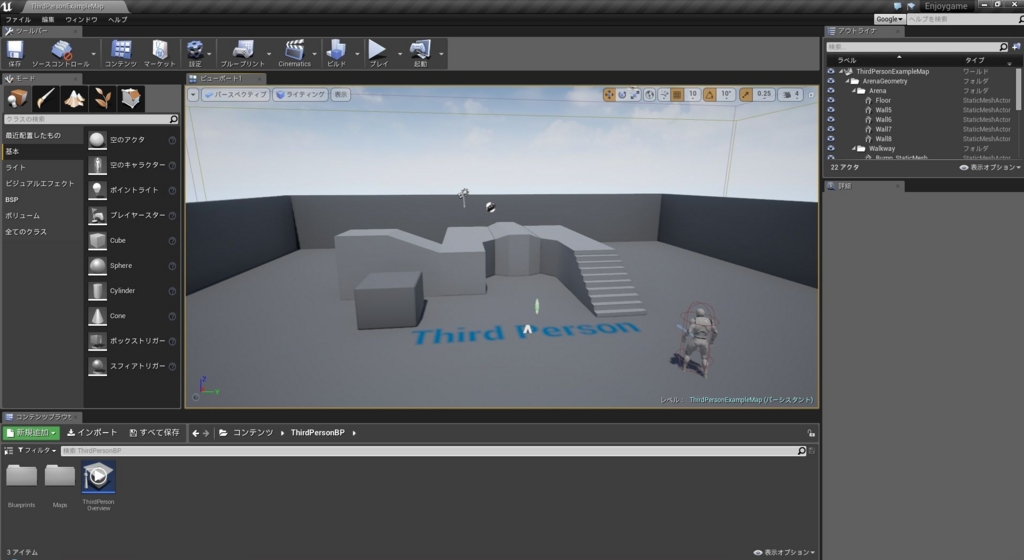Select the scale gizmo icon in viewport
The height and width of the screenshot is (560, 1024).
point(635,95)
